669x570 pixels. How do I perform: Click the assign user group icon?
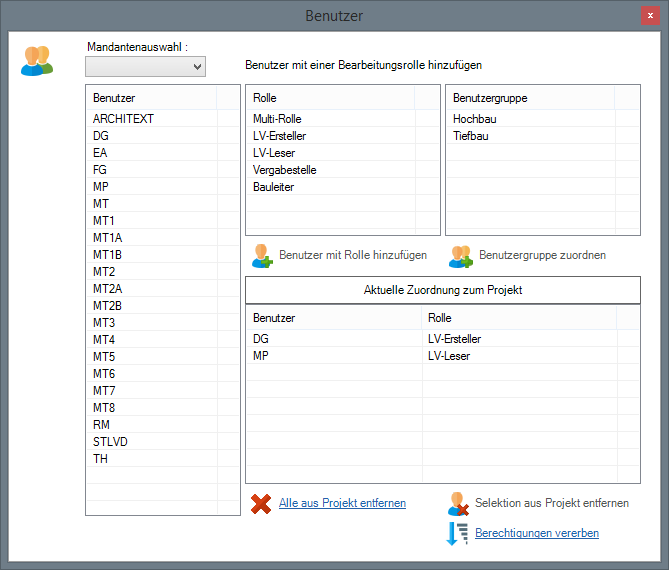point(461,256)
